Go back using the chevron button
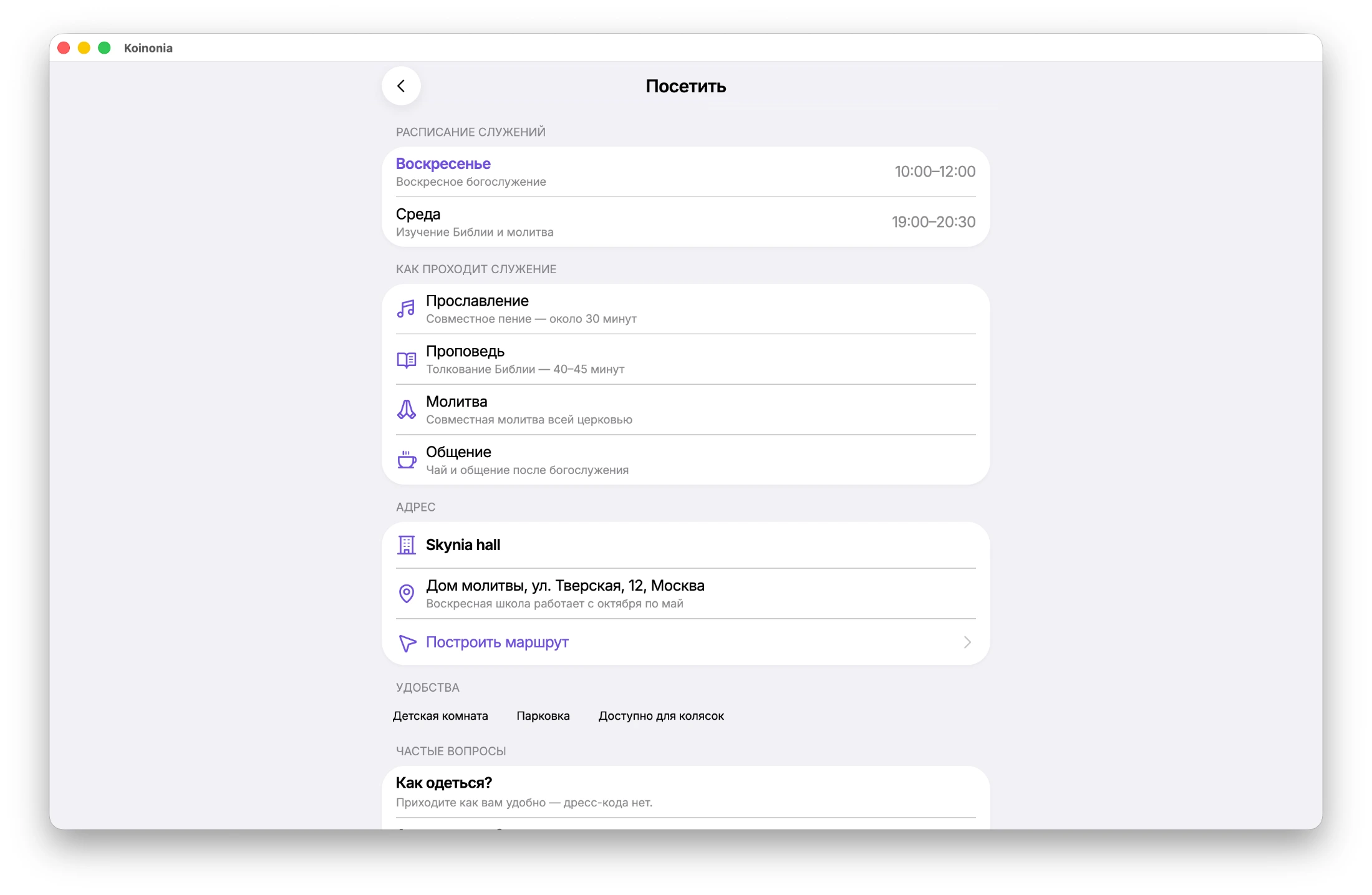This screenshot has height=895, width=1372. (401, 86)
